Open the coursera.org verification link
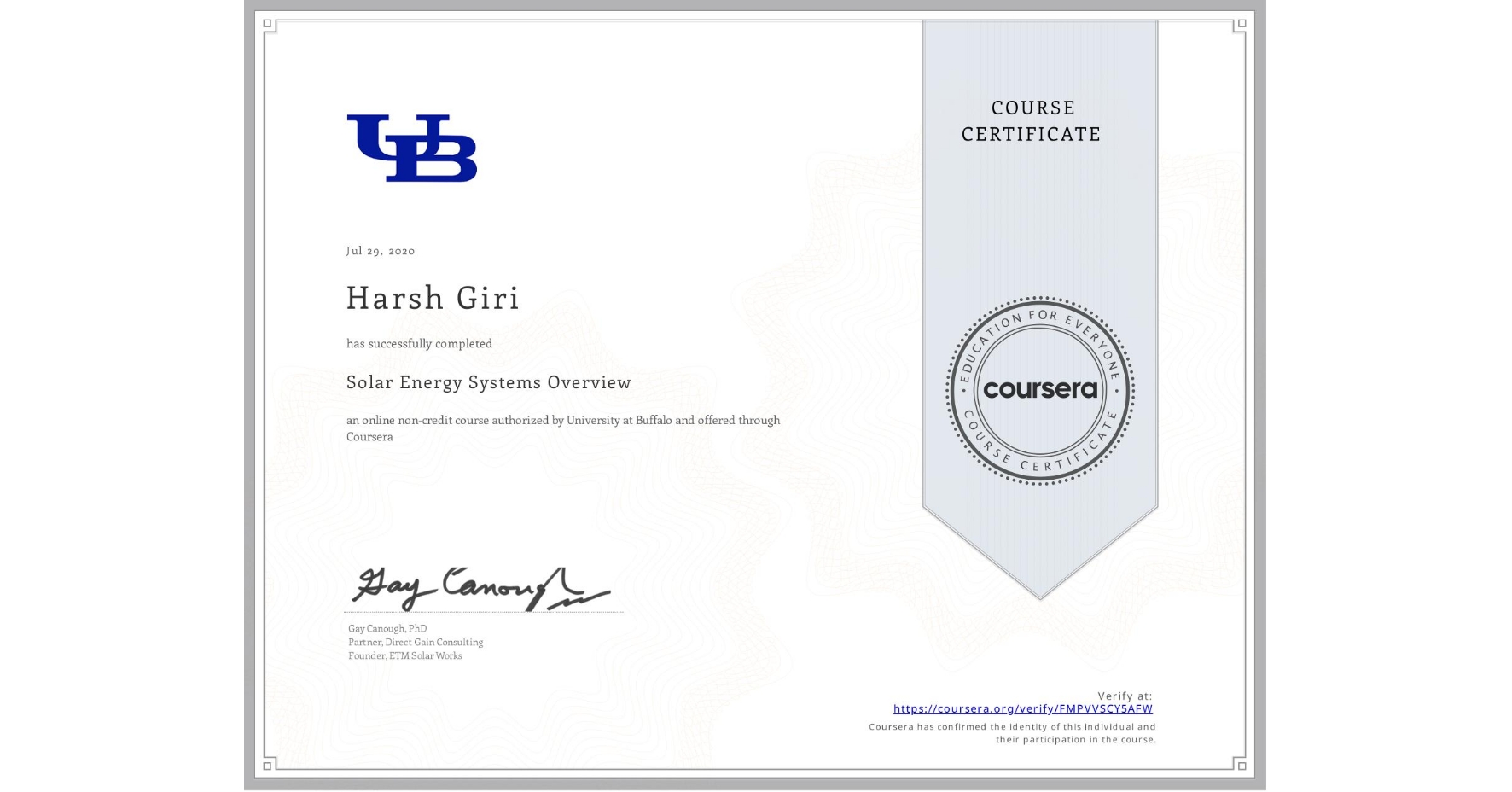The height and width of the screenshot is (792, 1512). [x=1021, y=708]
